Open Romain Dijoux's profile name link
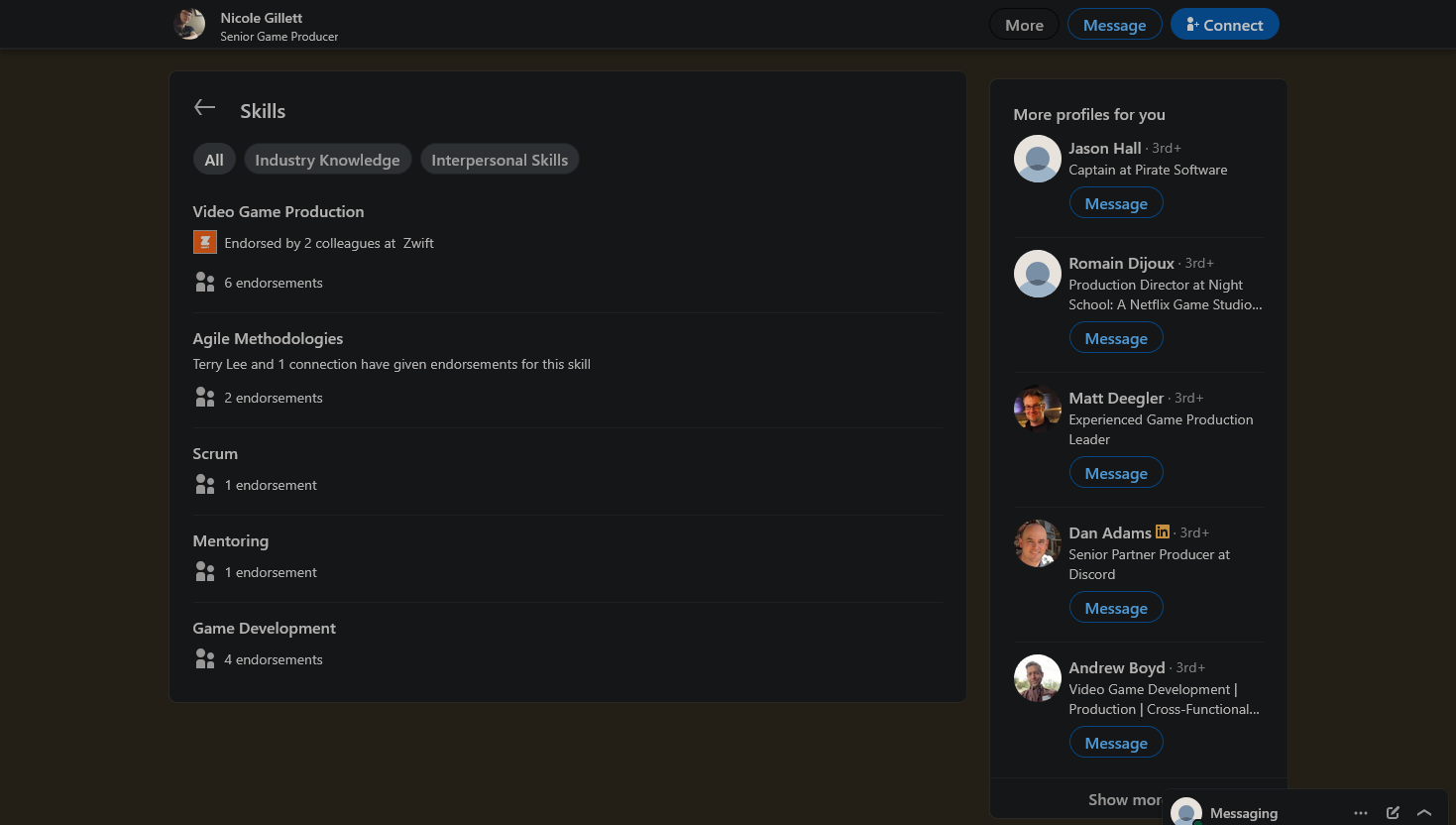Screen dimensions: 1456x825 tap(1121, 263)
